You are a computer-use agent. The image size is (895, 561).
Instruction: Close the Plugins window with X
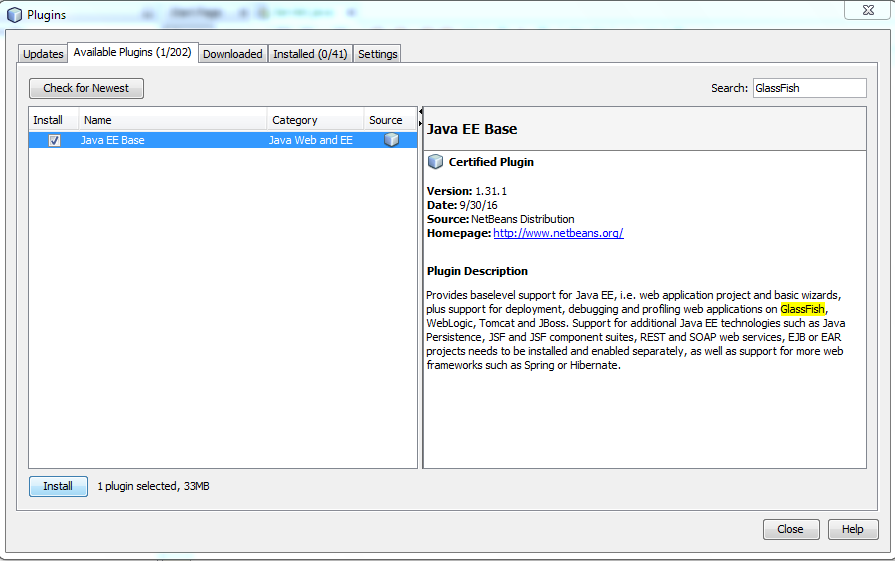pyautogui.click(x=868, y=10)
